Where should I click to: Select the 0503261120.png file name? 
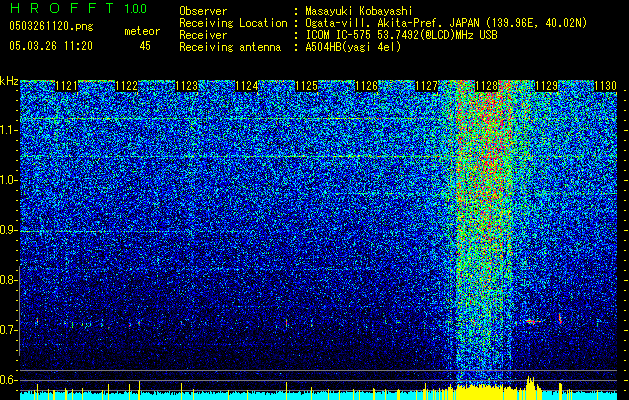click(51, 26)
